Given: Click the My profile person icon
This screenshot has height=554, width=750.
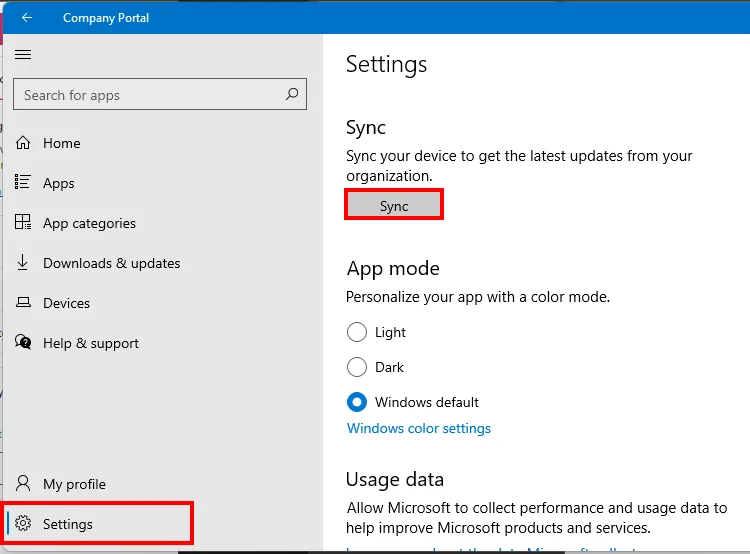Looking at the screenshot, I should 22,483.
